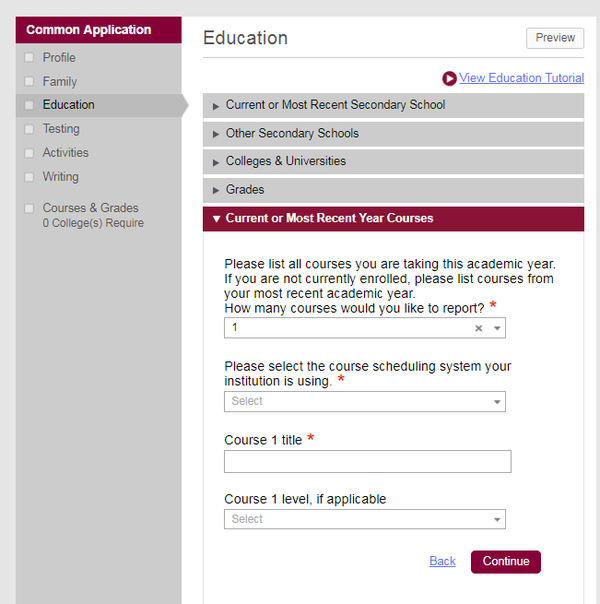This screenshot has width=600, height=604.
Task: Open the Course 1 level dropdown
Action: pos(365,519)
